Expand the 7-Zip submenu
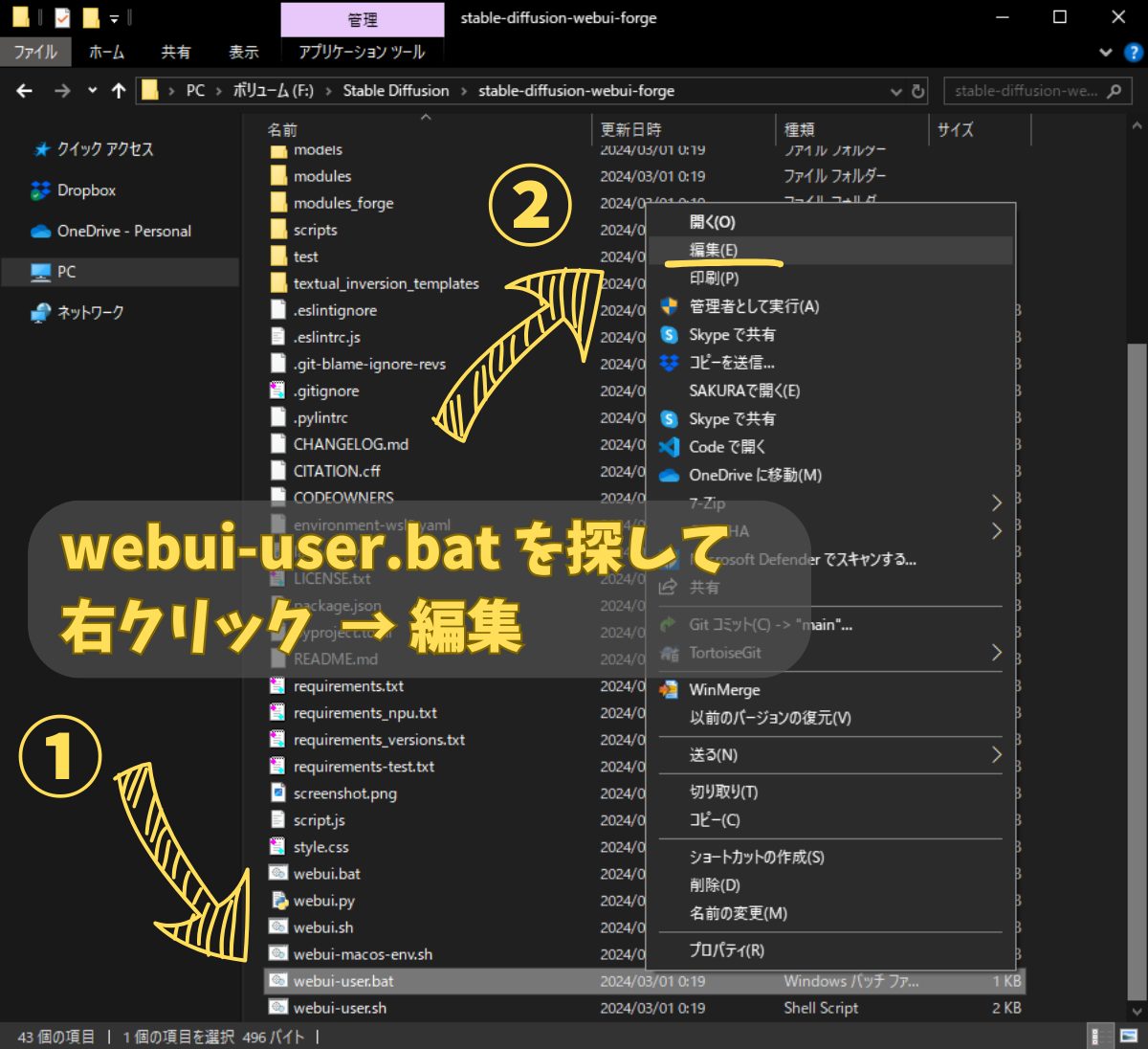1148x1049 pixels. 996,503
